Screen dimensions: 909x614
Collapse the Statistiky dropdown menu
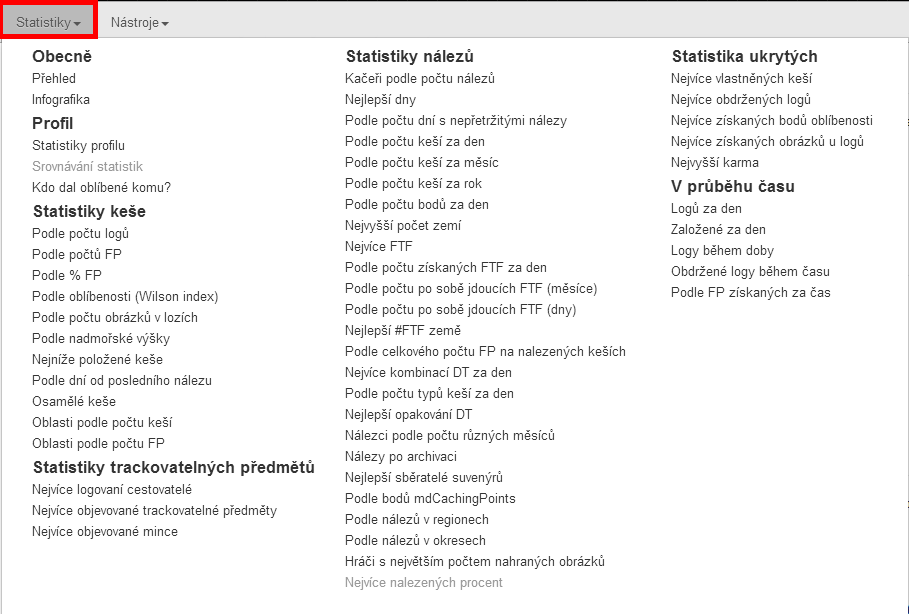(x=49, y=23)
